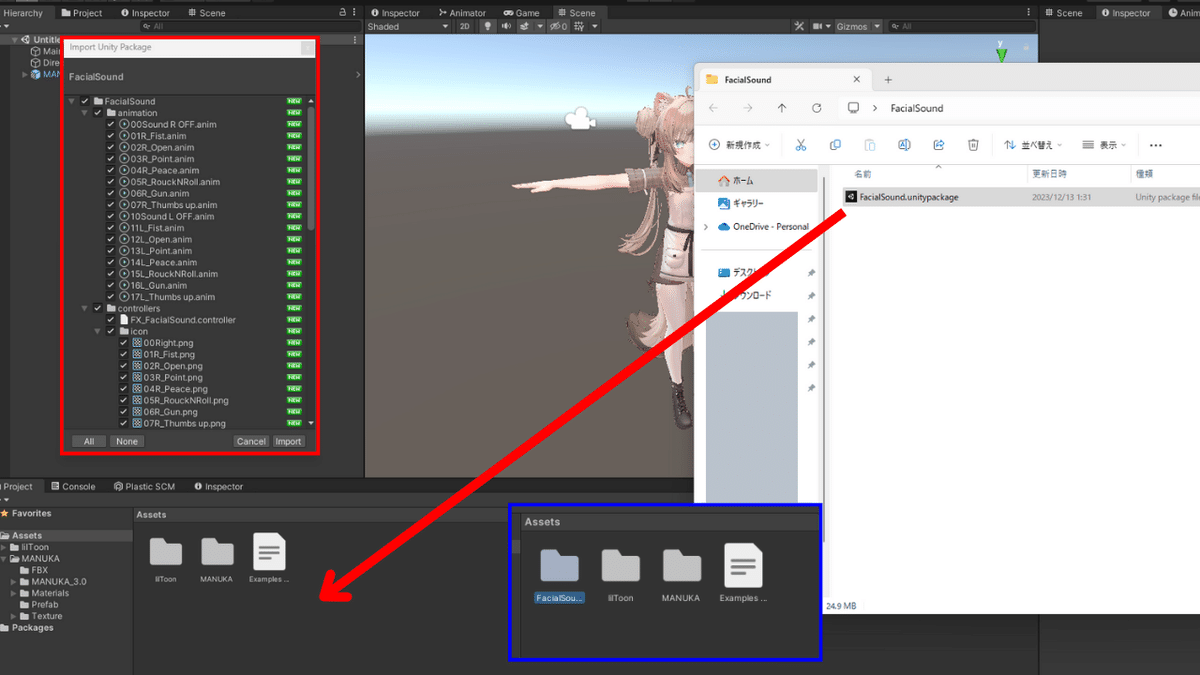Click Explorer Up arrow icon

coord(782,108)
